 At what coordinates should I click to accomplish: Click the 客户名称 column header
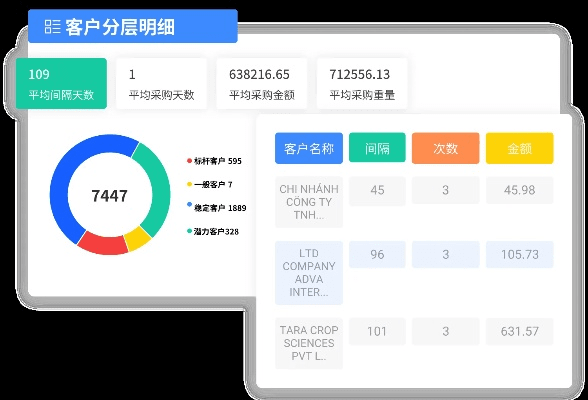[x=309, y=148]
